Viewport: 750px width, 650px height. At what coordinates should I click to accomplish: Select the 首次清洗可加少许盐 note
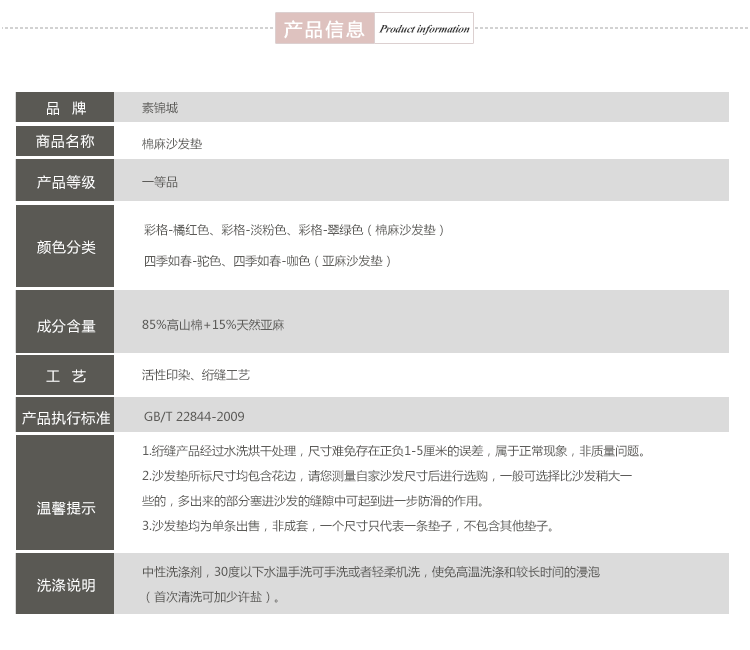(x=211, y=597)
